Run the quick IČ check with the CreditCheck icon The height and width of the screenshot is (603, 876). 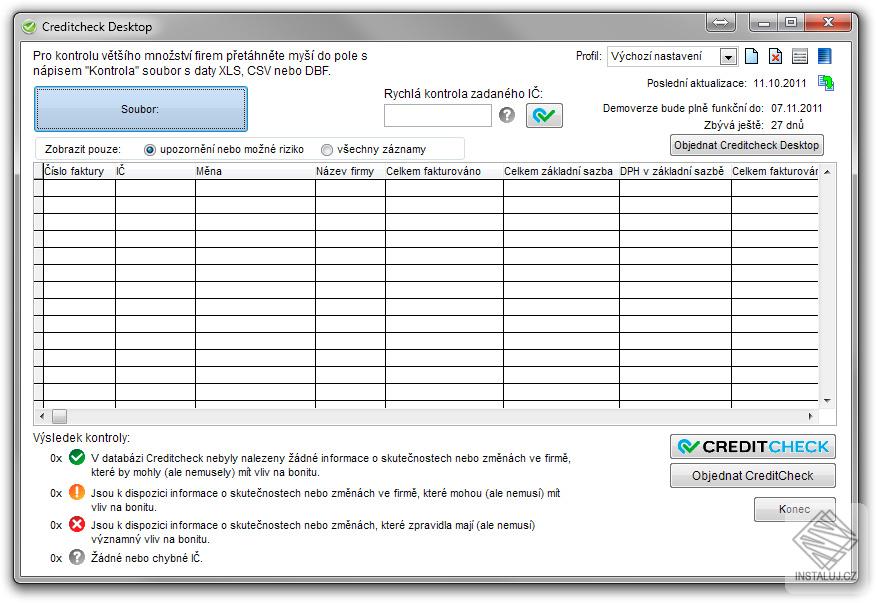click(544, 115)
